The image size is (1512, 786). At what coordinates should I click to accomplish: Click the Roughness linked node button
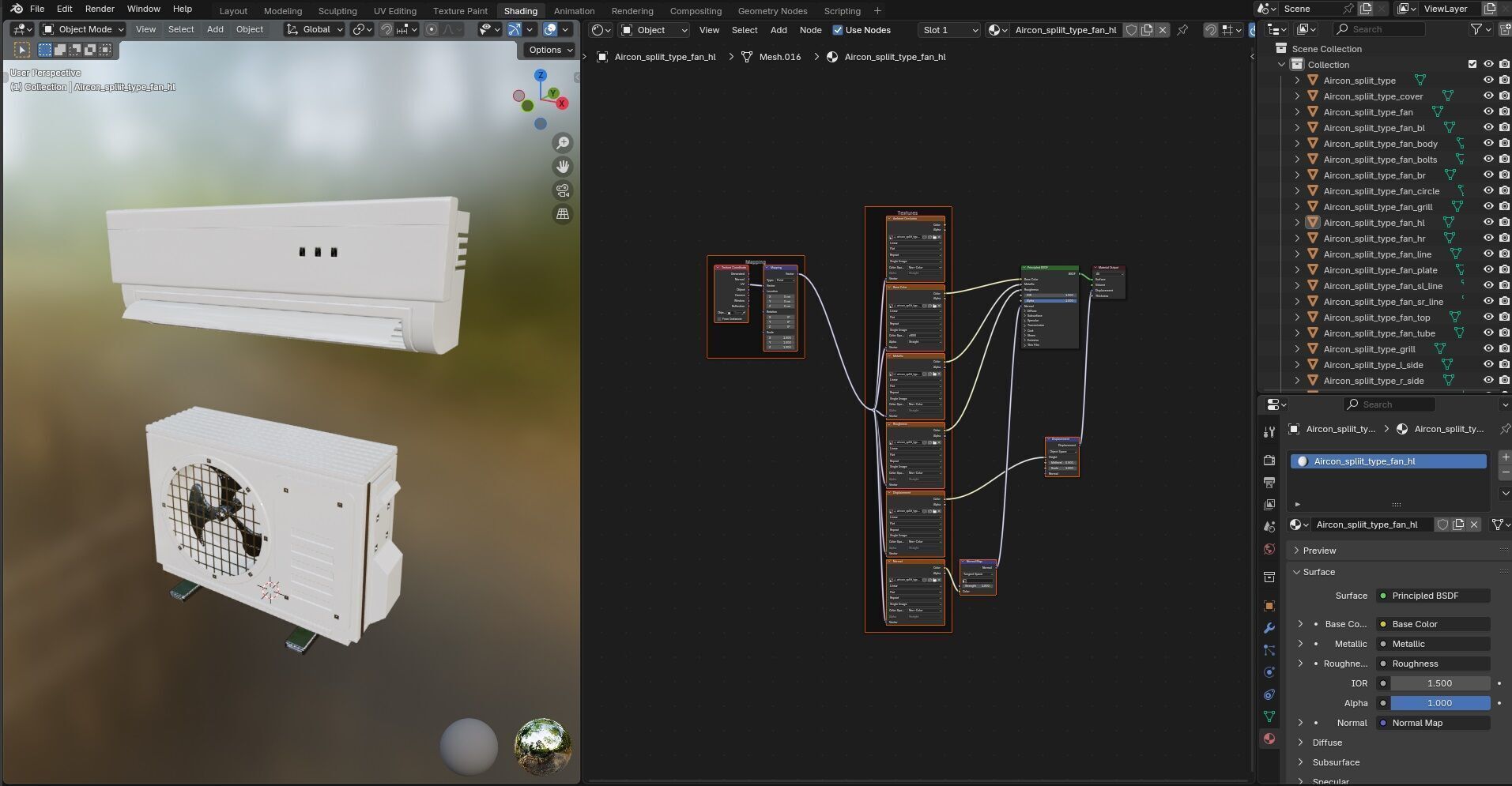1433,664
